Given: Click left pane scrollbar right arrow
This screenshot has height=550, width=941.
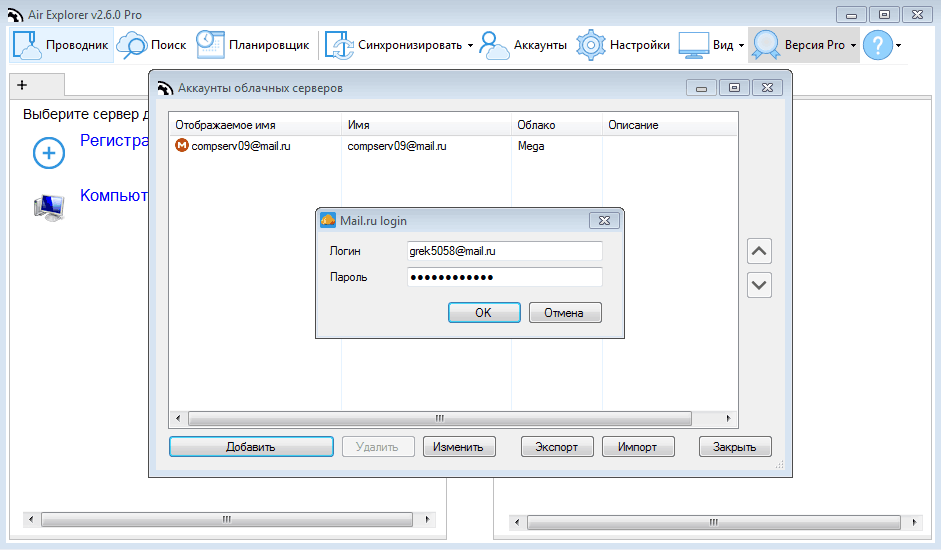Looking at the screenshot, I should pos(427,519).
